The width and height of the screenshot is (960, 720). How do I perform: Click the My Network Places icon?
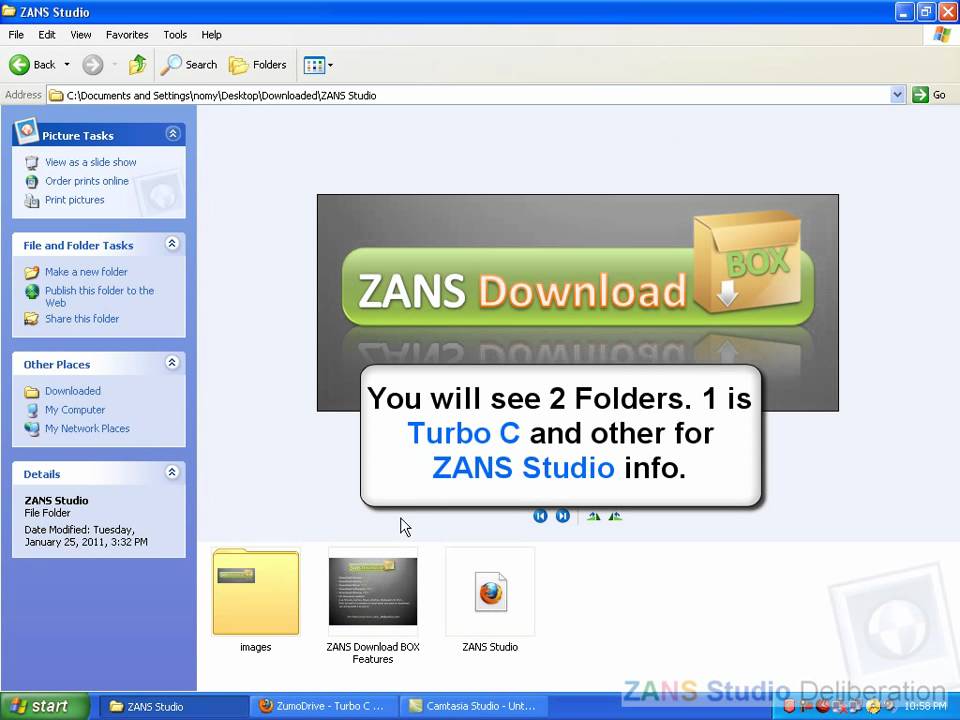(x=32, y=429)
